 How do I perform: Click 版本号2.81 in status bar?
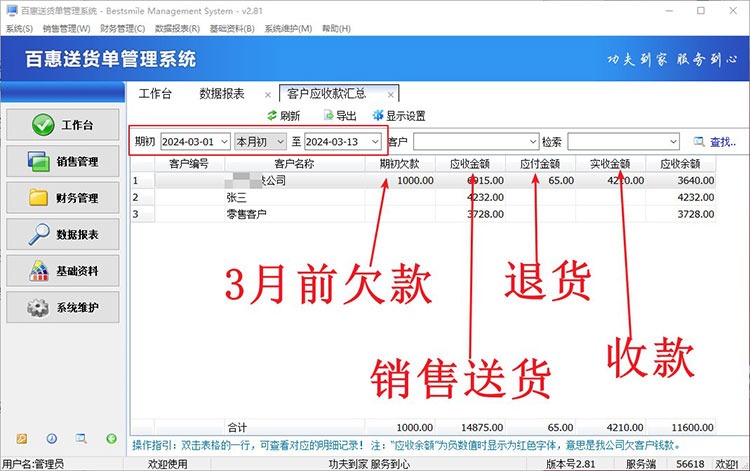click(570, 464)
